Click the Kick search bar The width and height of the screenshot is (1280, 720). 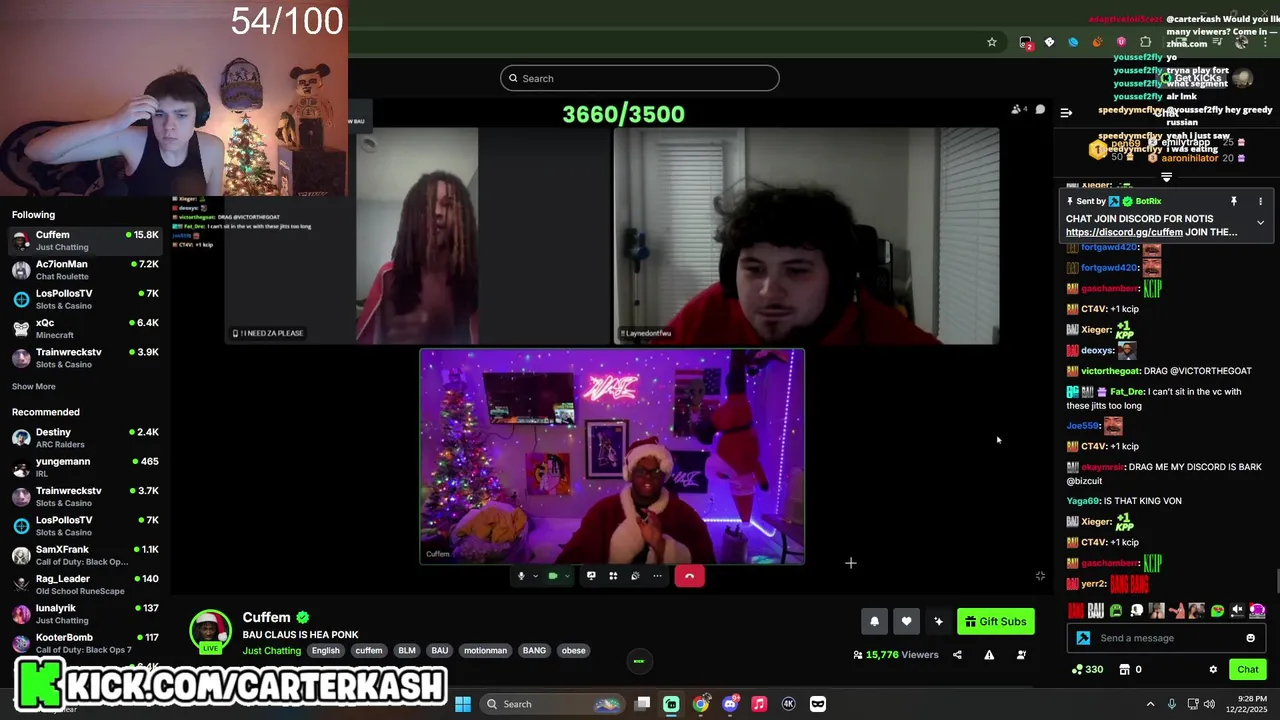(640, 78)
